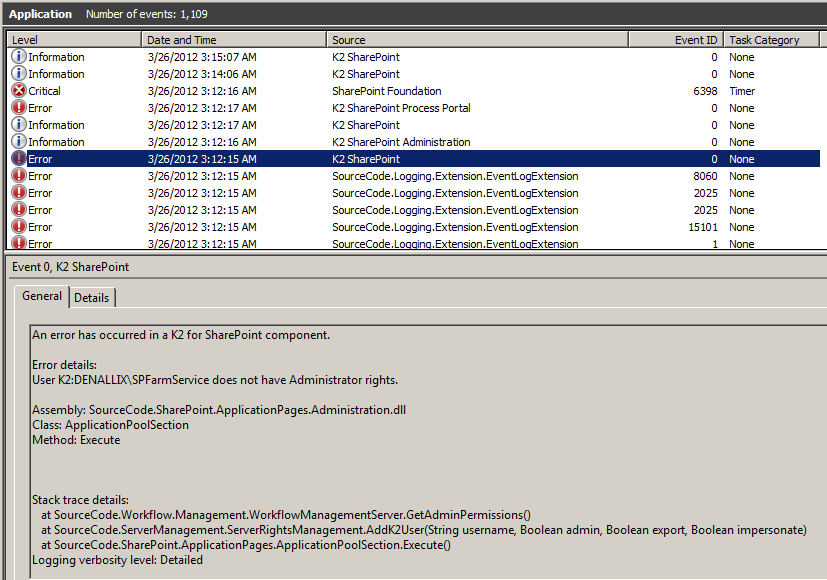
Task: Click the 'An error has occurred' message line
Action: click(x=181, y=335)
